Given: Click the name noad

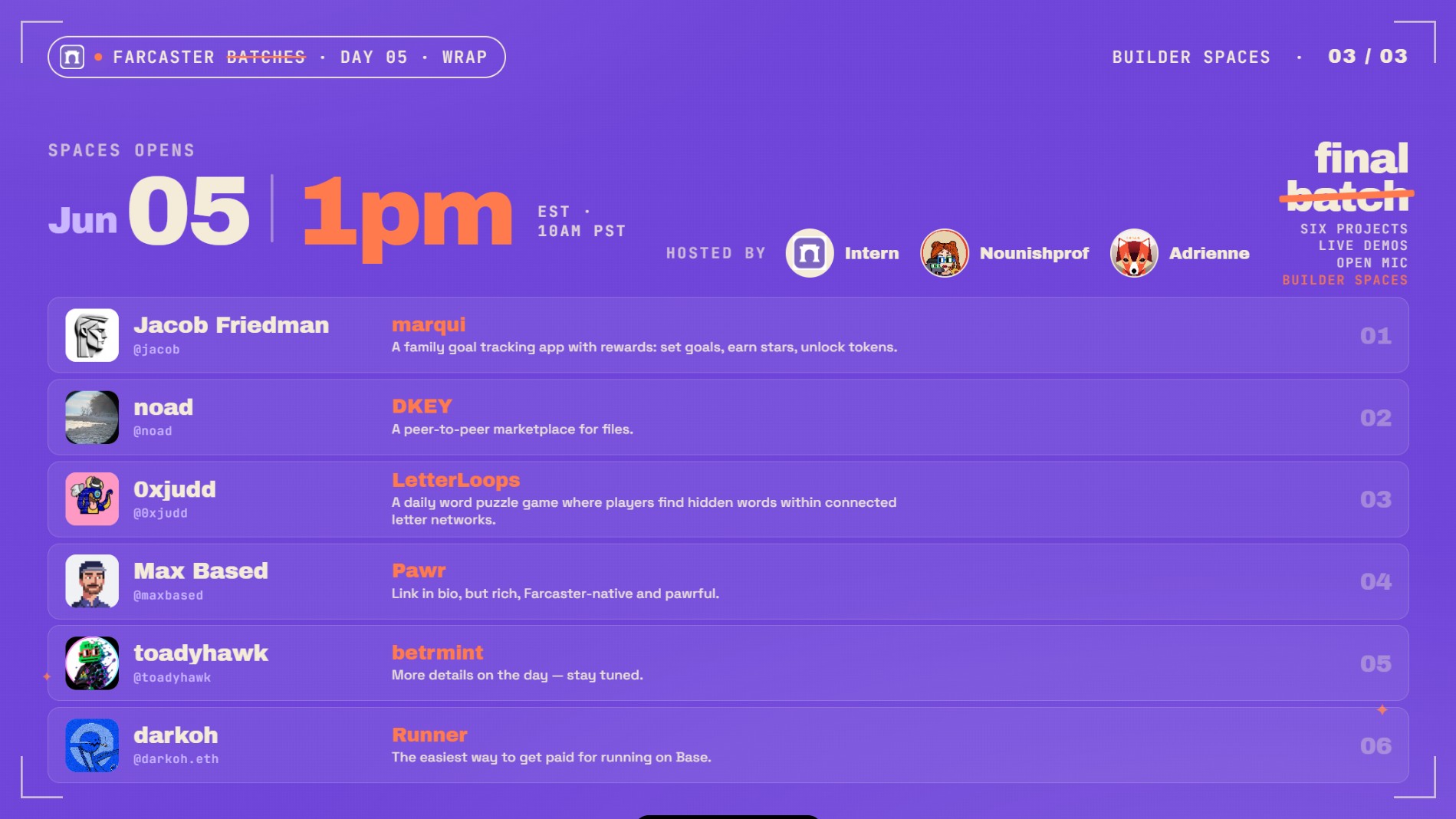Looking at the screenshot, I should click(163, 407).
